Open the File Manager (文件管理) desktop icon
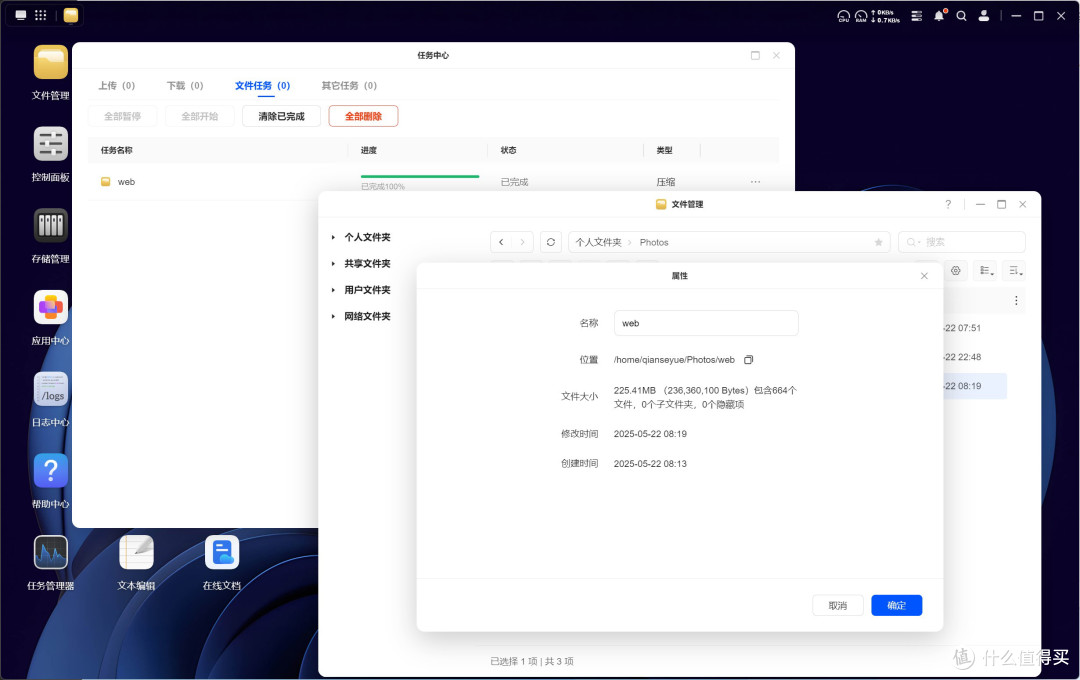 coord(50,62)
